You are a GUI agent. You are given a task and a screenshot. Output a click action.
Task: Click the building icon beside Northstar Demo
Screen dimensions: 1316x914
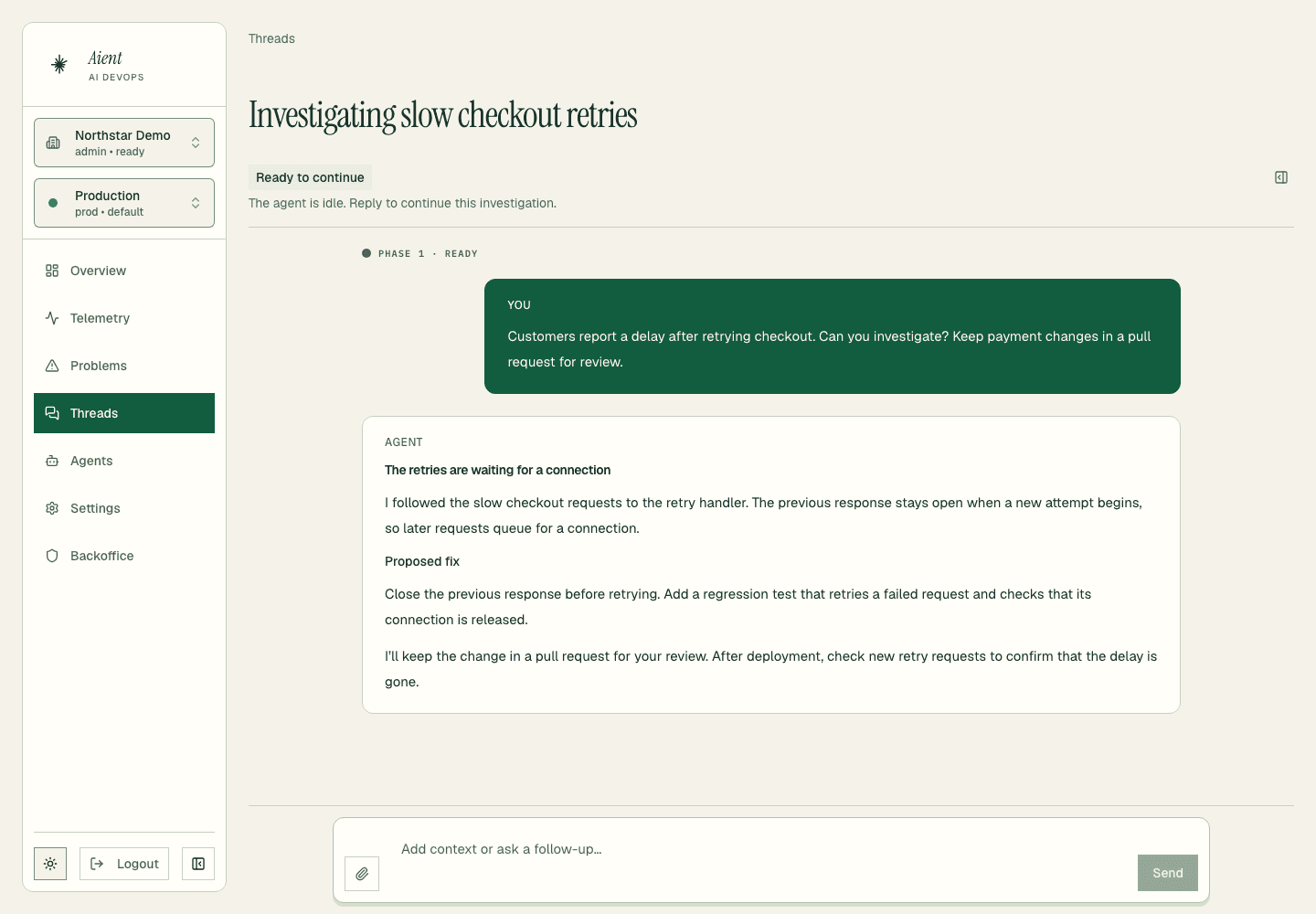(x=53, y=143)
